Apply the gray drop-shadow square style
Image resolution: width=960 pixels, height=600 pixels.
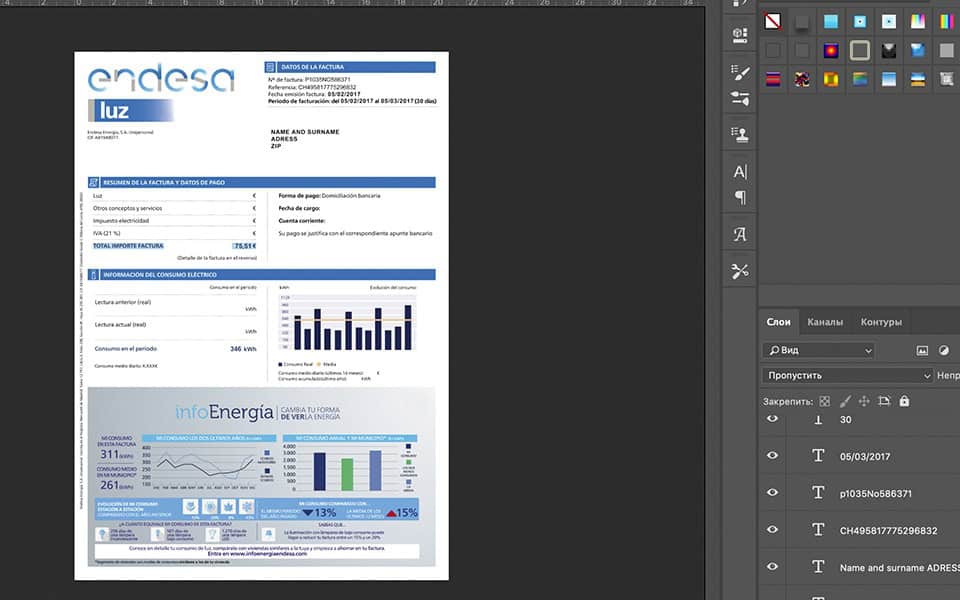click(x=801, y=21)
